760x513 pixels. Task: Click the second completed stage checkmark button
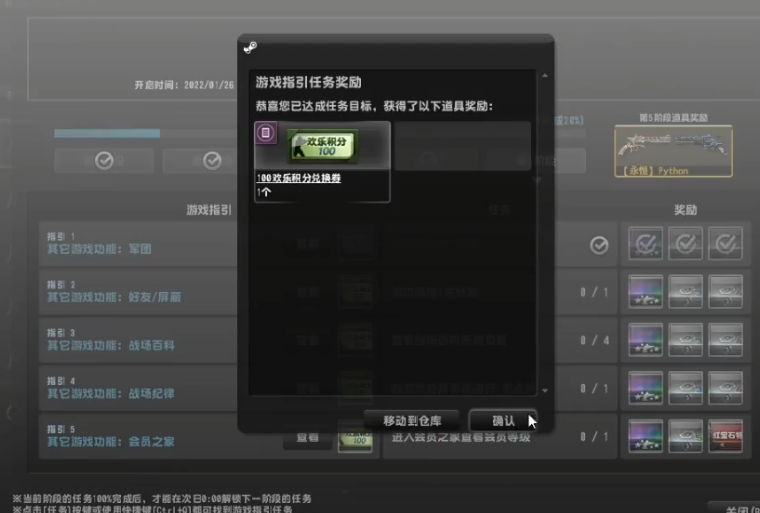pos(212,160)
